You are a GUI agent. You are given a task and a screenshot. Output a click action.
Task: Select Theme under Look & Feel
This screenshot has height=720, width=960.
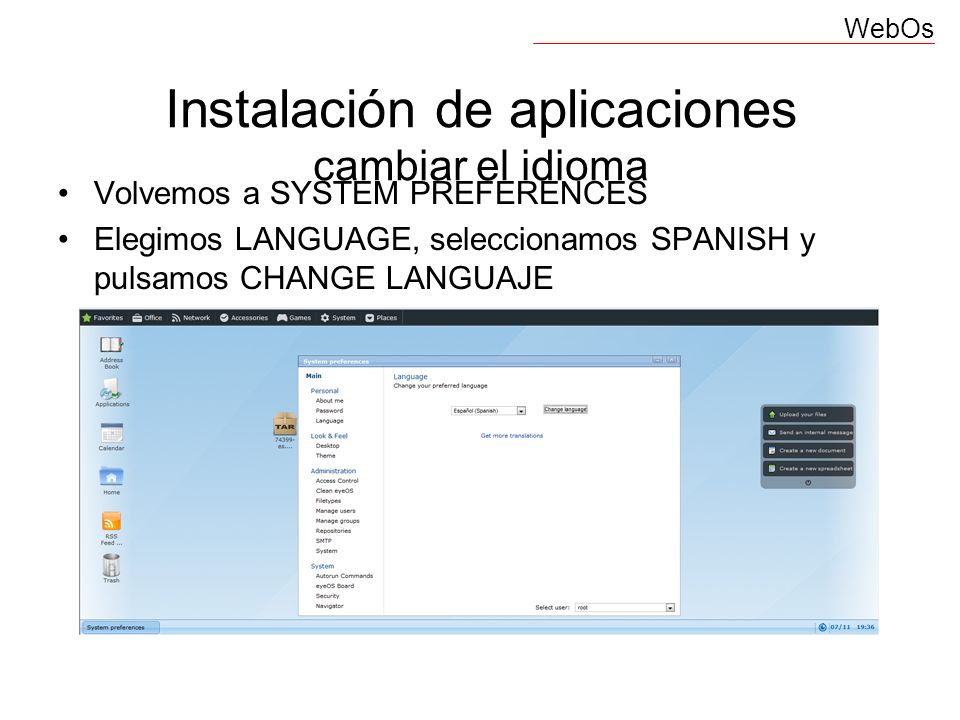click(x=326, y=456)
